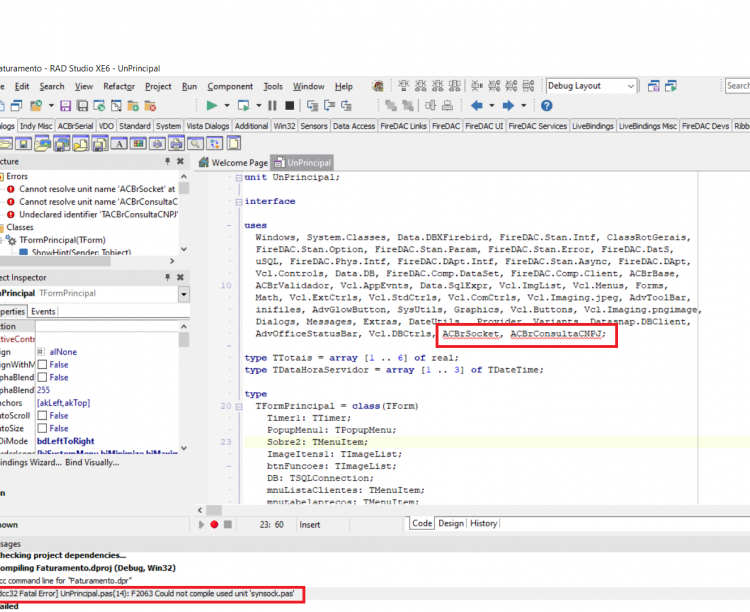Select the OpenPictureDialog component icon

[43, 143]
